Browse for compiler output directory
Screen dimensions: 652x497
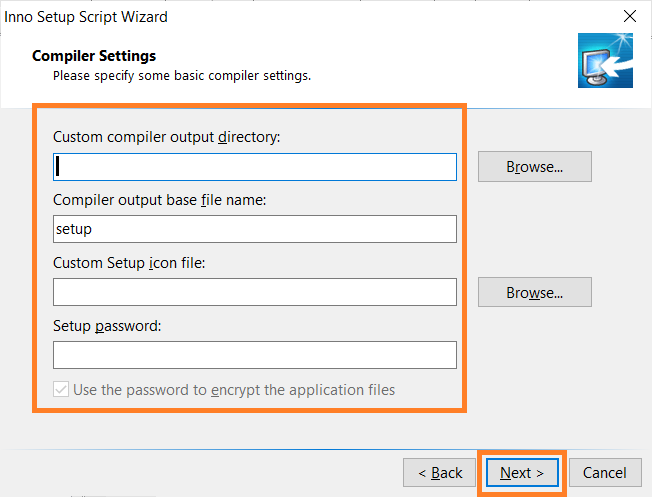coord(534,166)
